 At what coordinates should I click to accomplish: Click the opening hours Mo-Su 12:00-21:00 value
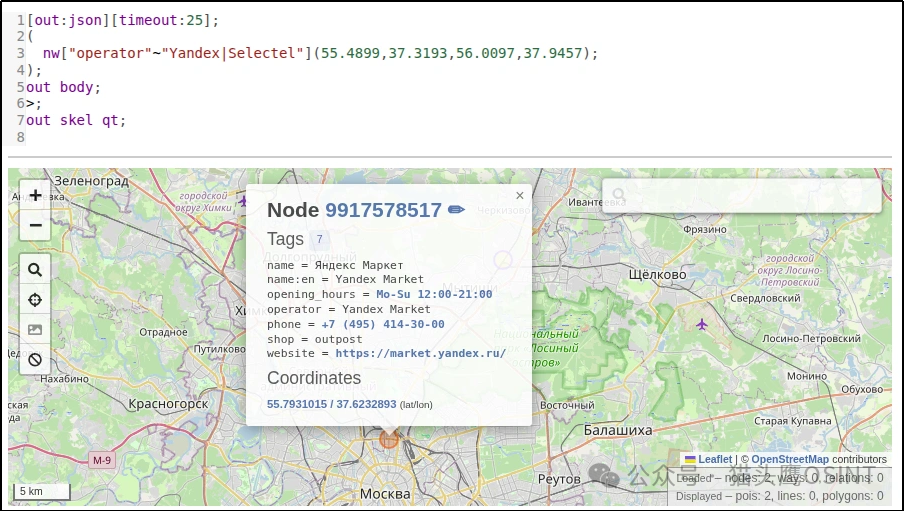(434, 294)
